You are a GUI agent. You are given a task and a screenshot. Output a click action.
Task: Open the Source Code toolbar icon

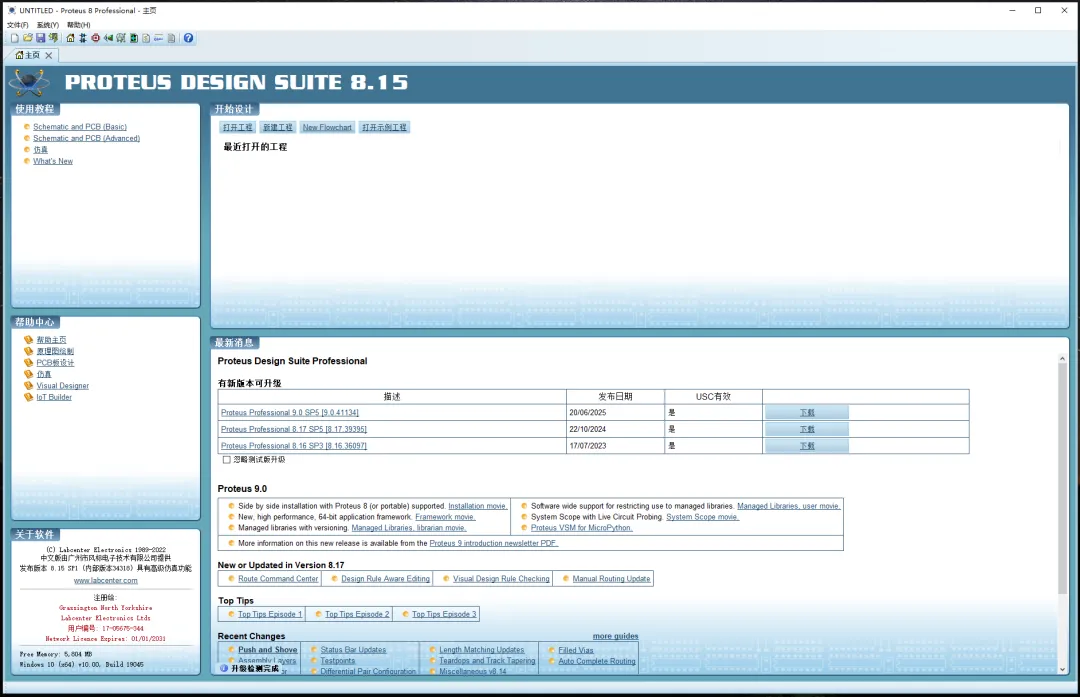[x=158, y=39]
